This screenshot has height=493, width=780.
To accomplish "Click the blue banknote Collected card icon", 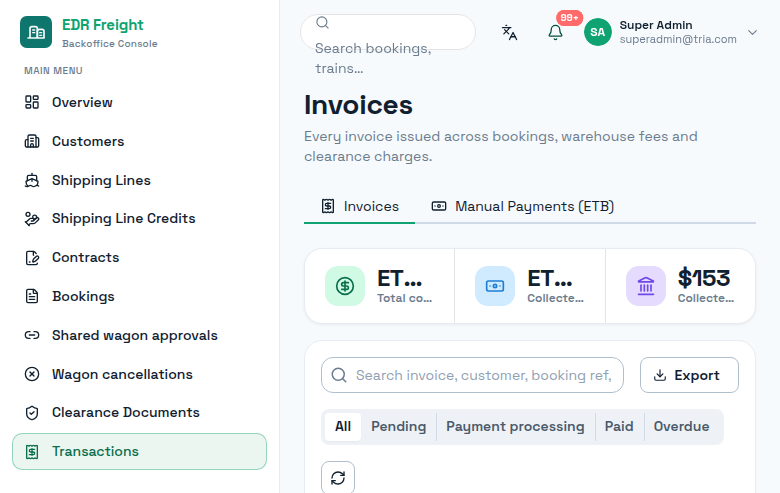I will (x=495, y=286).
